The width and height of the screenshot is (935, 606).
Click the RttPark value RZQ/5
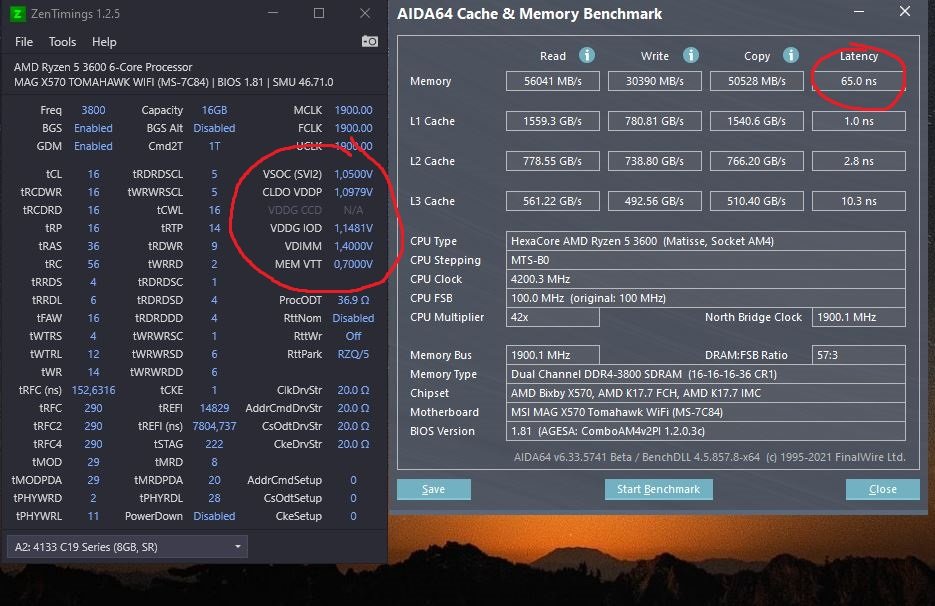pos(354,354)
